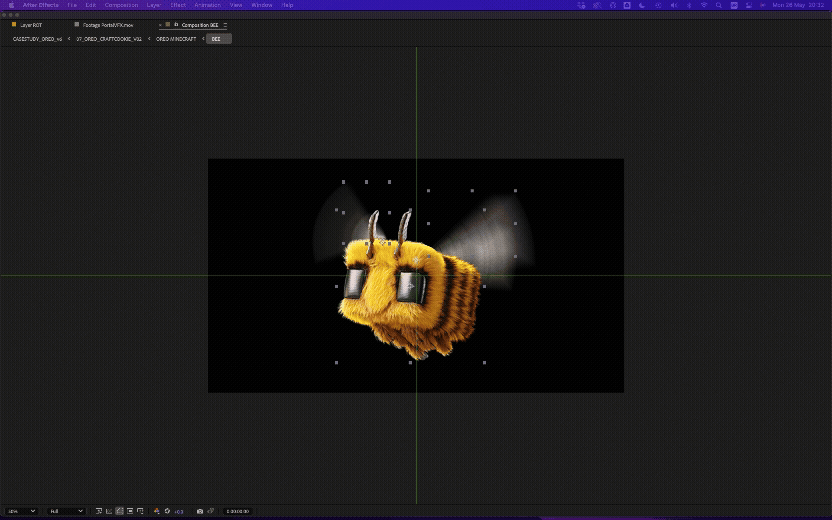Open the File menu
Viewport: 832px width, 520px height.
pyautogui.click(x=72, y=5)
